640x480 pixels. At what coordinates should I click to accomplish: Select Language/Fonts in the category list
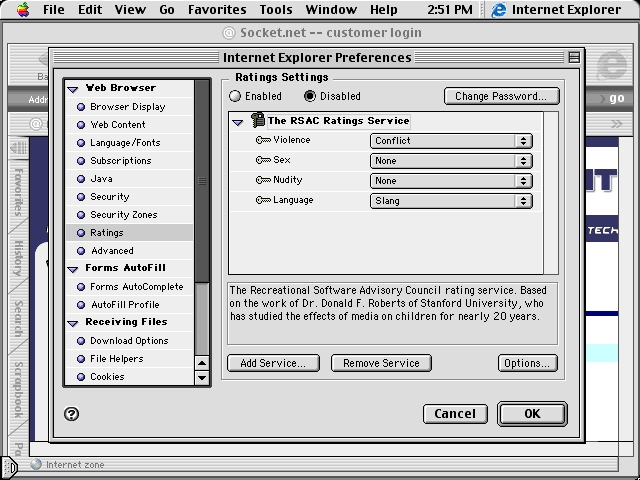[x=129, y=143]
